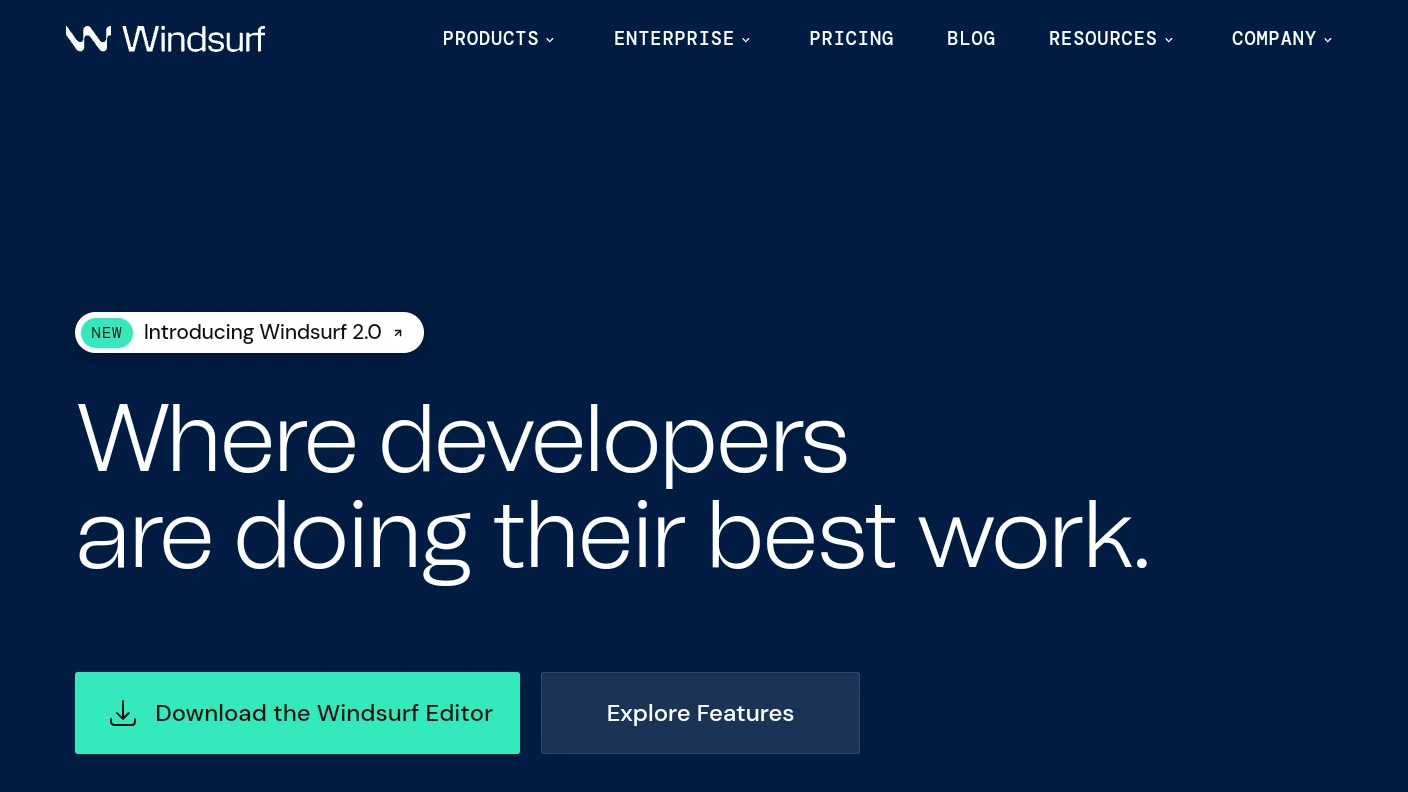Open the BLOG page
This screenshot has height=792, width=1408.
point(971,39)
